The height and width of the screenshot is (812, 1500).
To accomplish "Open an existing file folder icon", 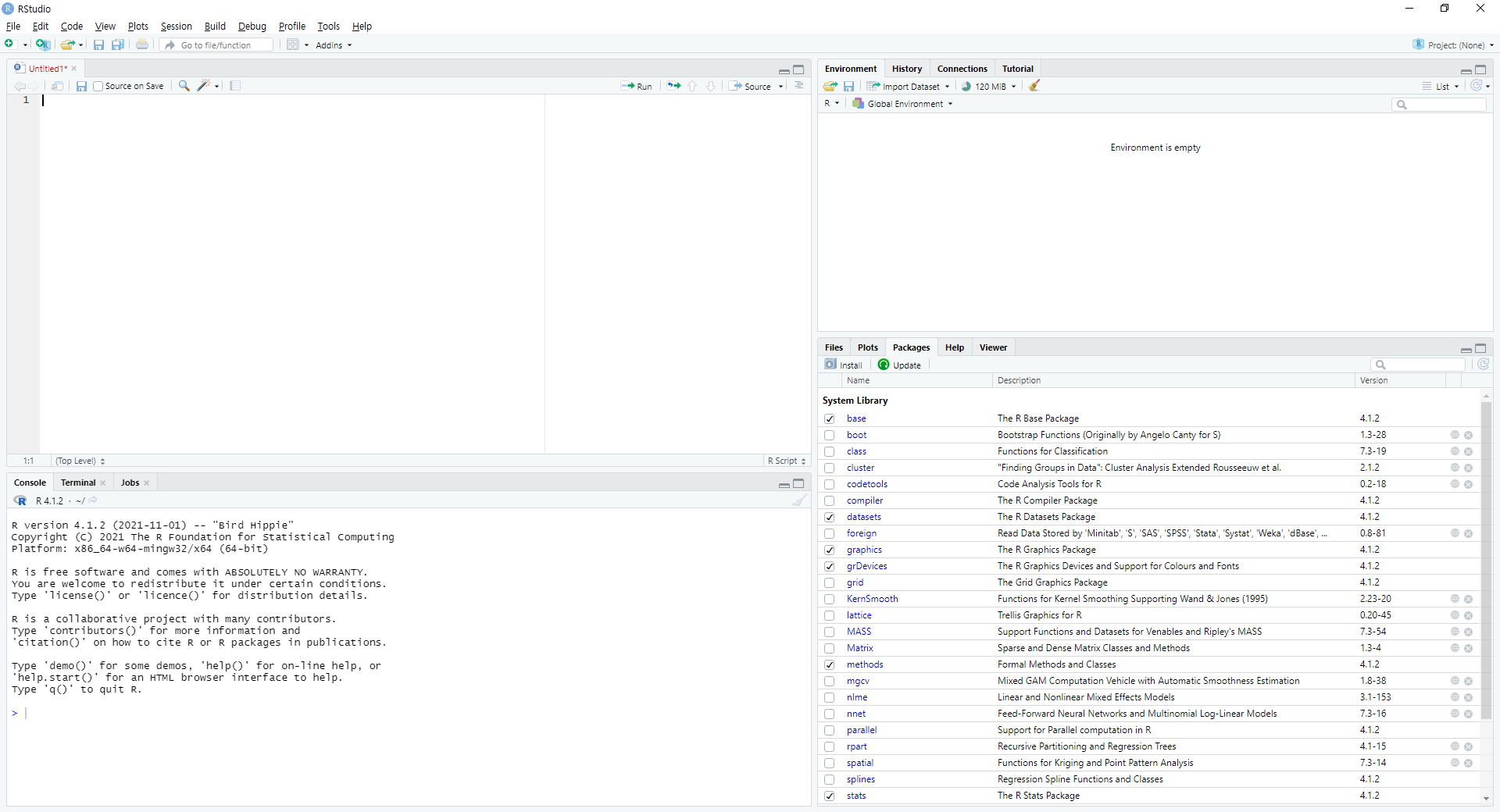I will tap(68, 45).
